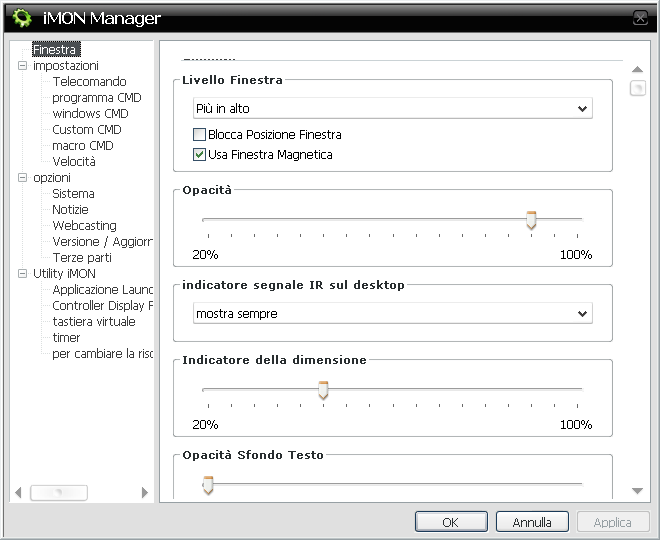
Task: Open windows CMD settings
Action: pos(90,114)
